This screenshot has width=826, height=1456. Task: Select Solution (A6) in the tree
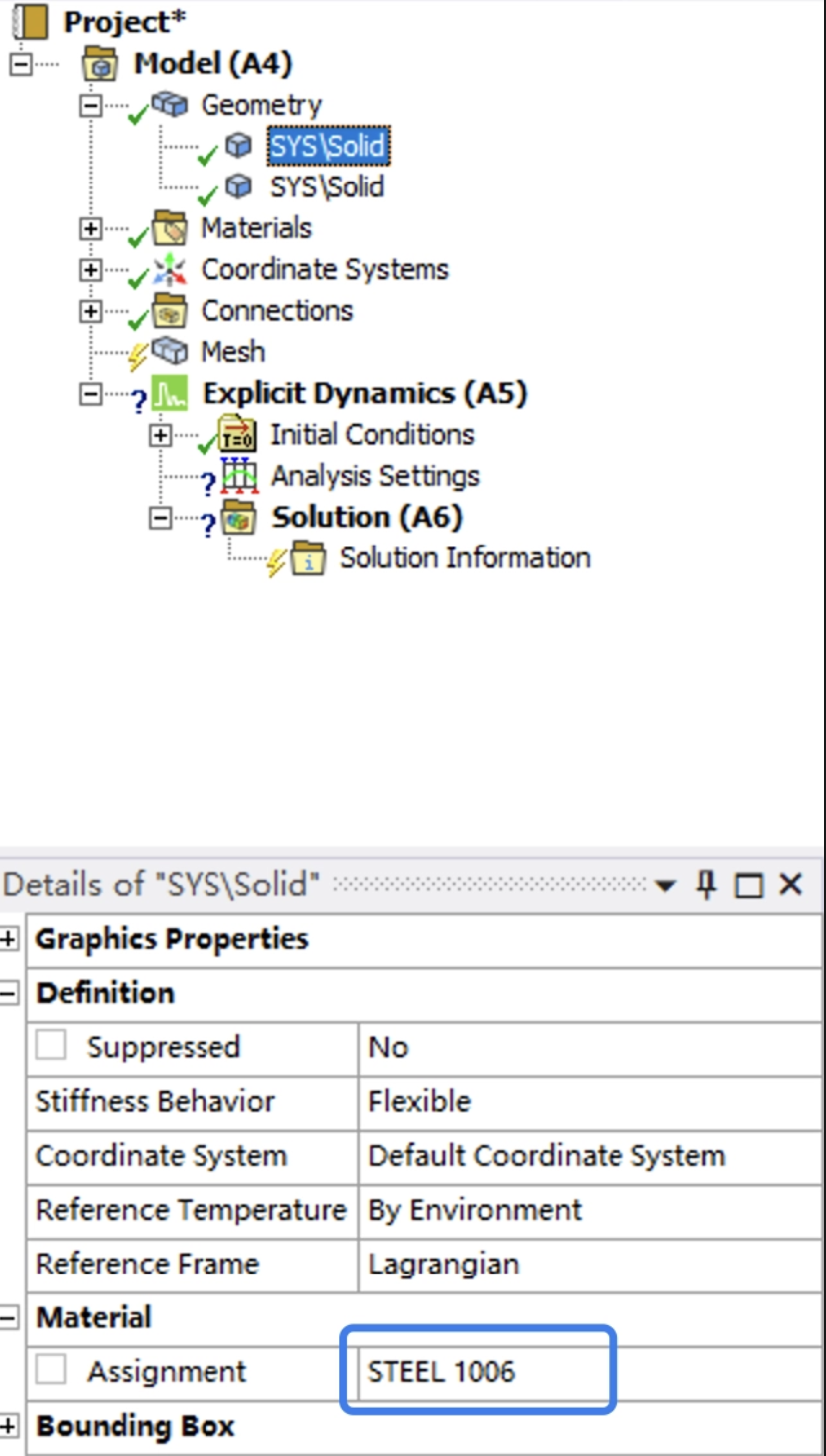click(368, 518)
